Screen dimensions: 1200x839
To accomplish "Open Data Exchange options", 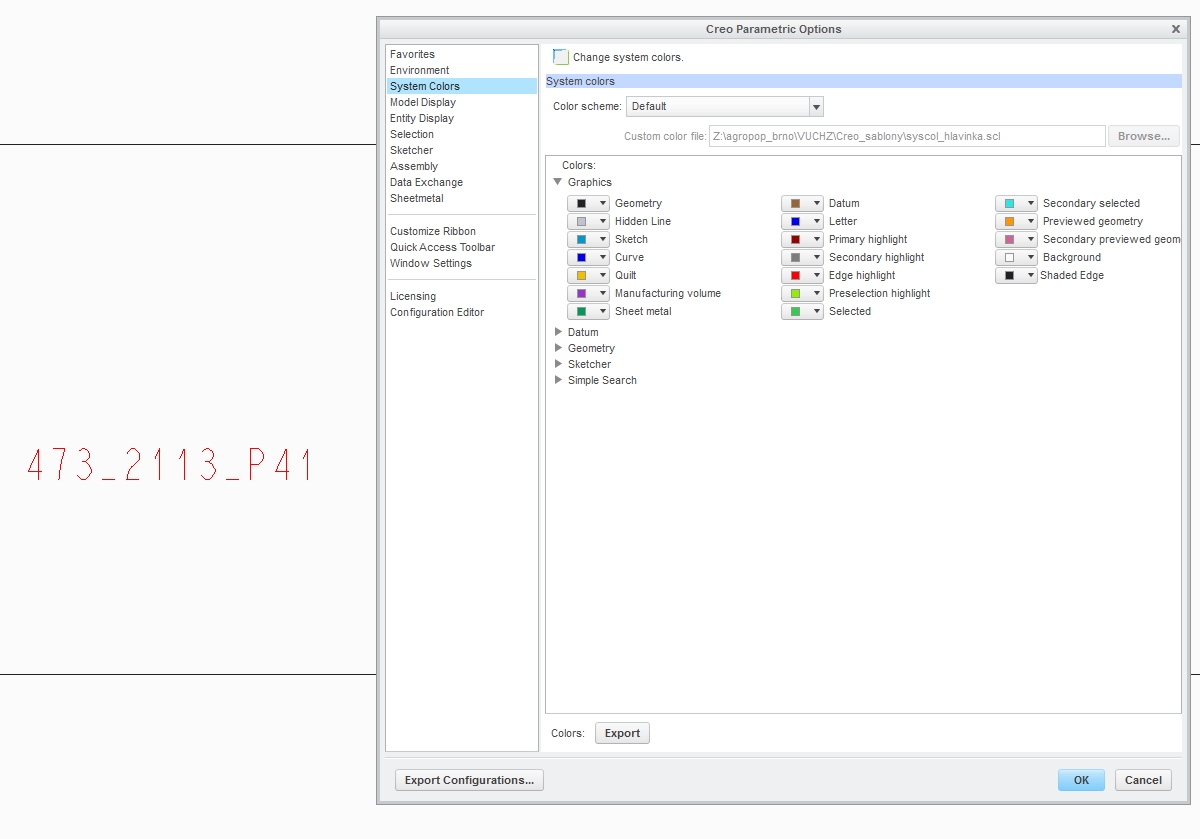I will tap(462, 182).
